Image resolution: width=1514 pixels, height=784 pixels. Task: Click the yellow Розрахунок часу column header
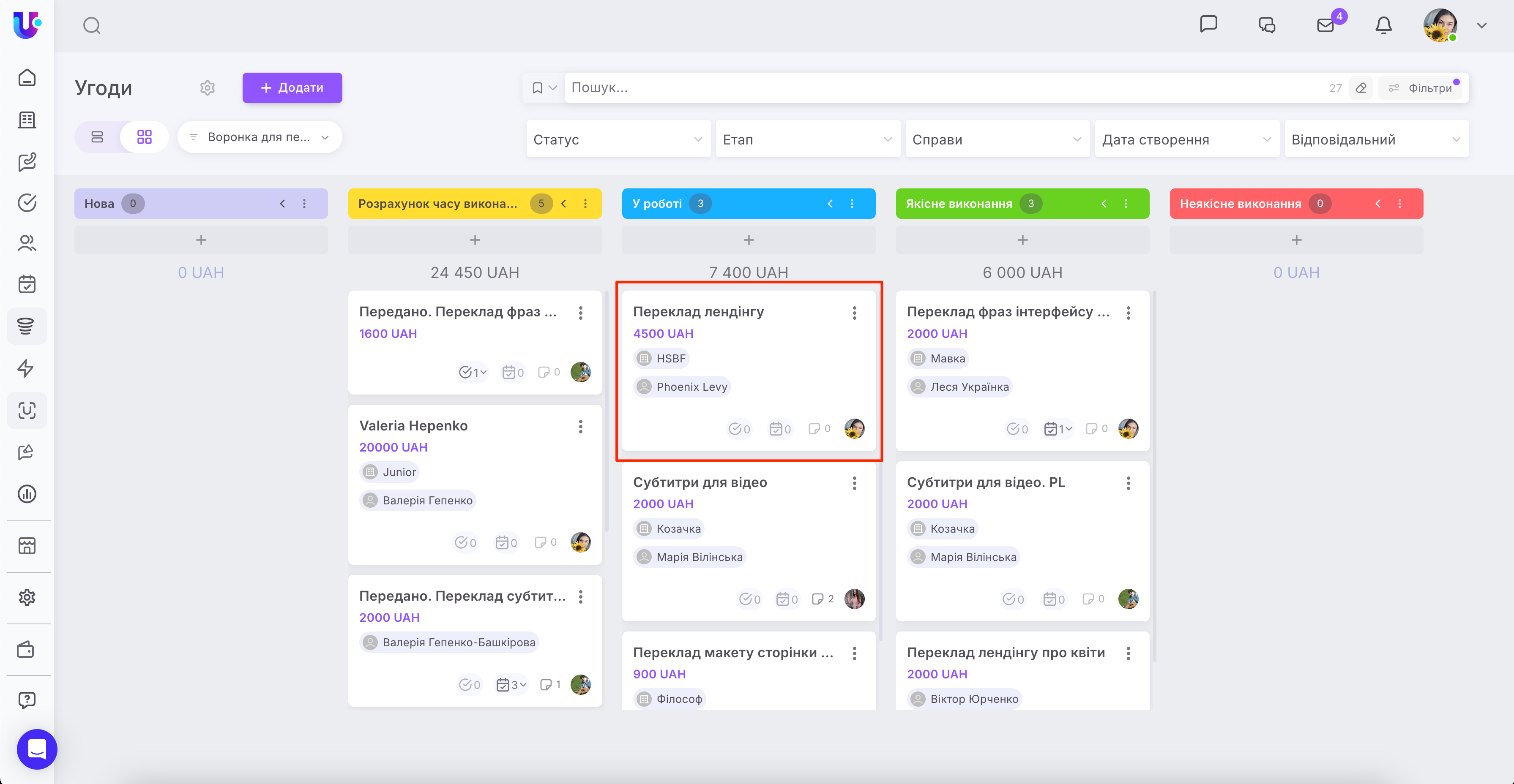(x=438, y=203)
